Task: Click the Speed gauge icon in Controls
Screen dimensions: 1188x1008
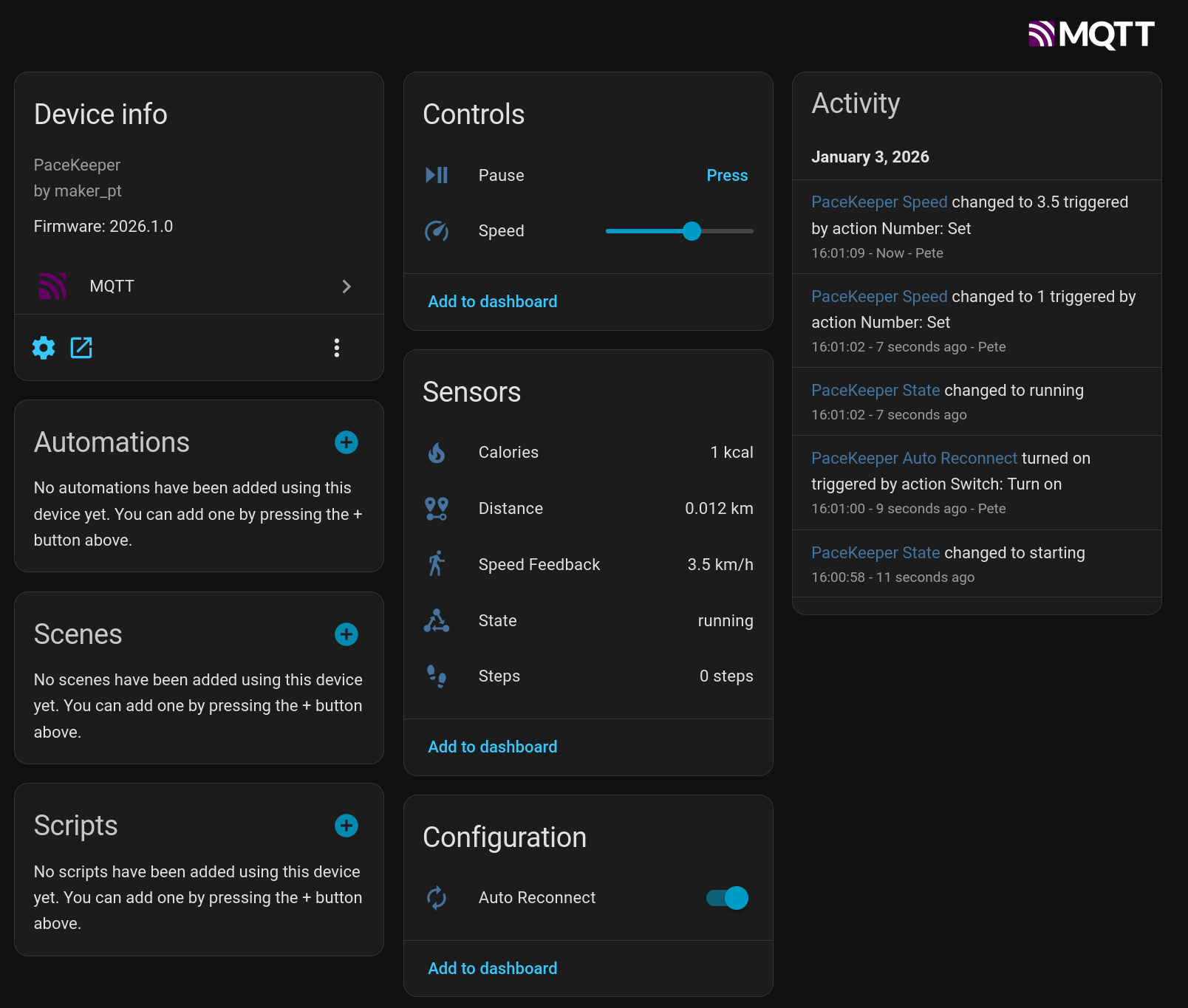Action: (437, 231)
